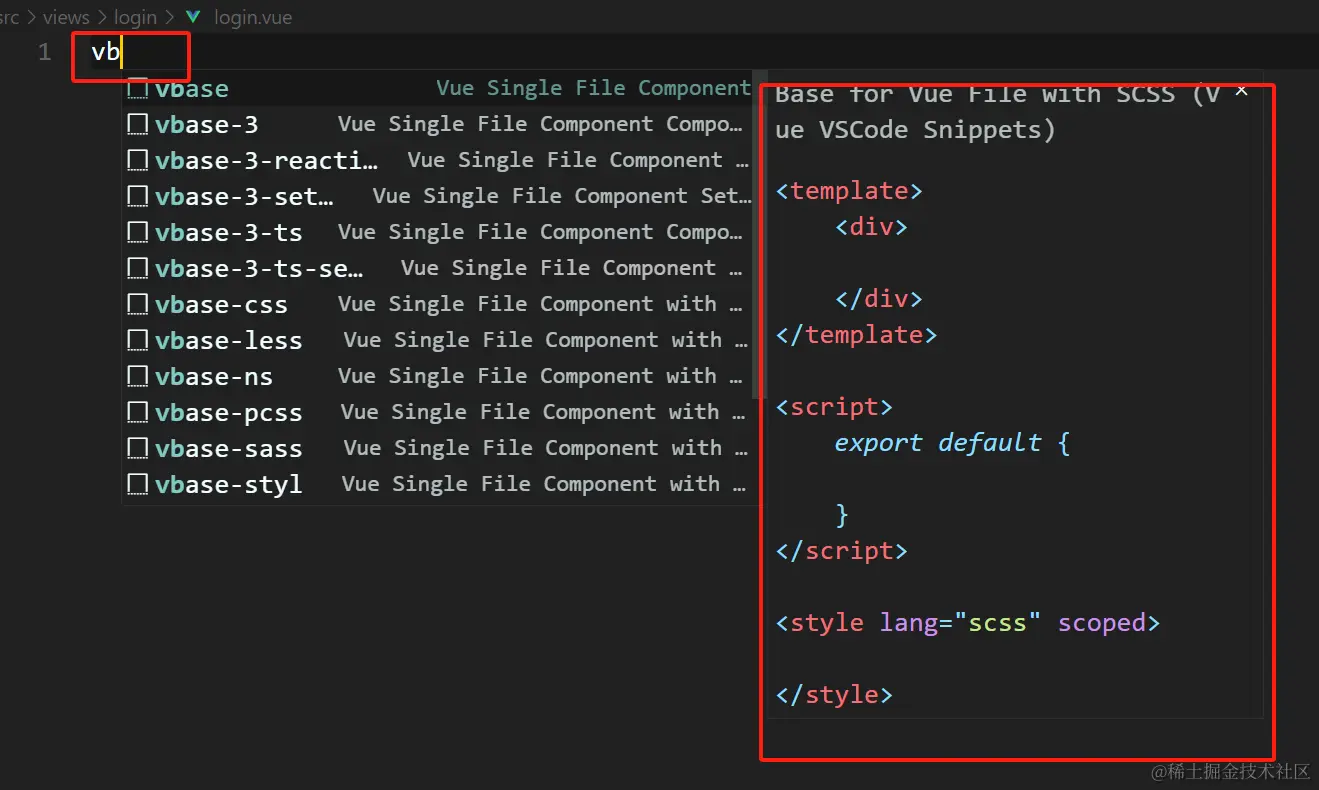The image size is (1319, 790).
Task: Click the snippet icon beside vbase-ns
Action: coord(138,376)
